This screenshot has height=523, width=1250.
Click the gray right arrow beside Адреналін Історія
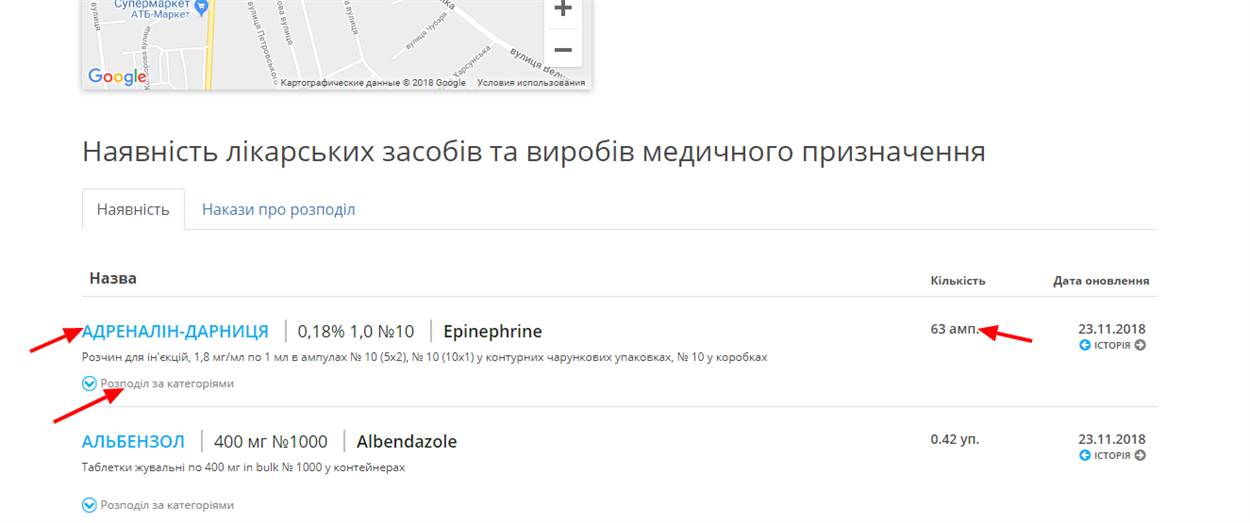(x=1139, y=346)
